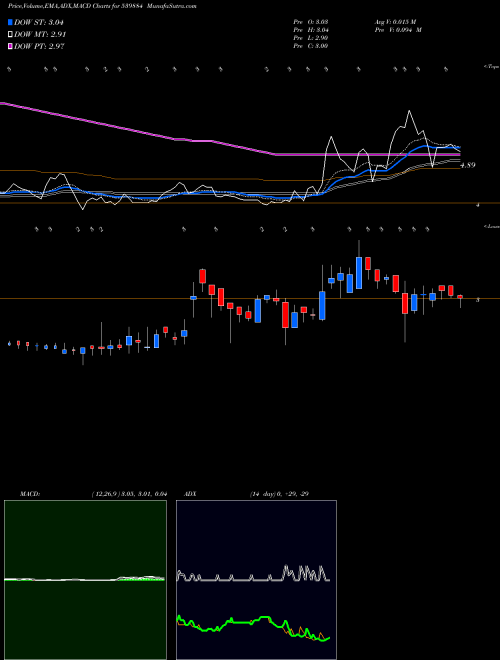Click inside the dark blue ADX panel
The image size is (500, 660).
(256, 580)
